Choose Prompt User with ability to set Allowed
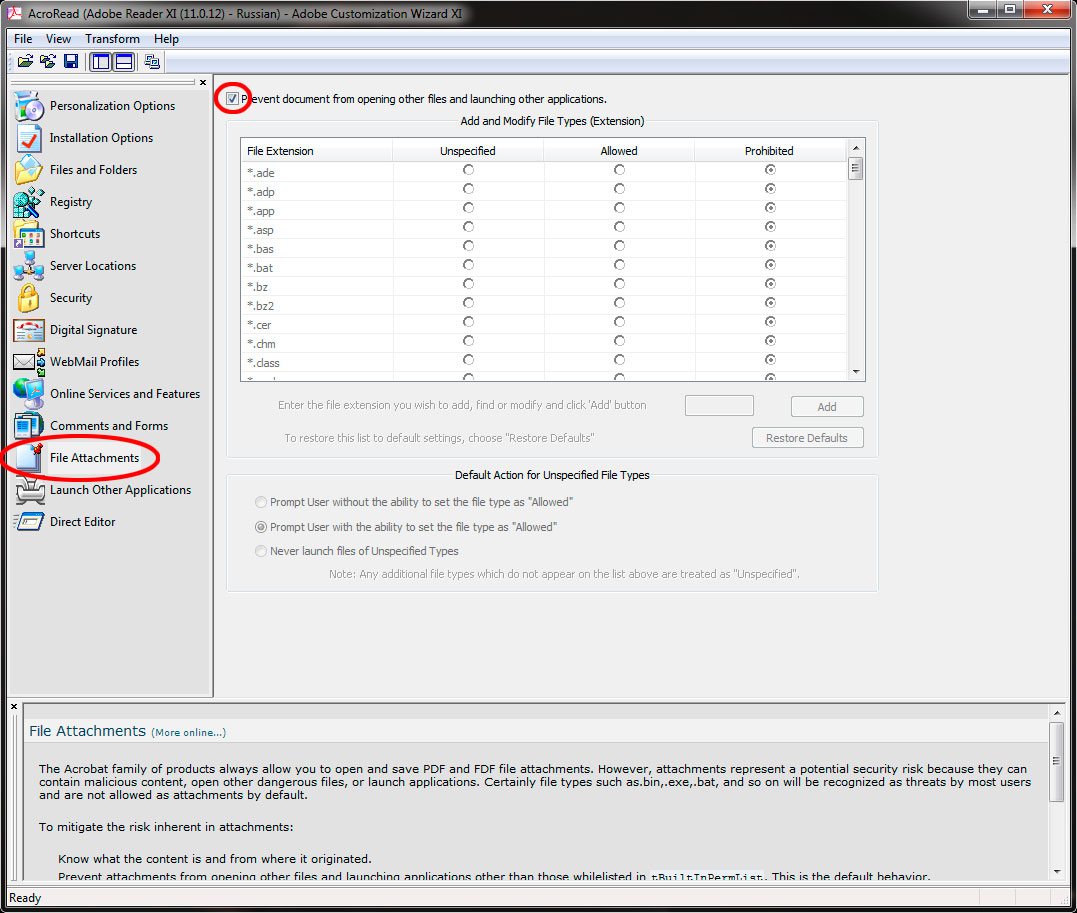1077x913 pixels. pos(260,527)
